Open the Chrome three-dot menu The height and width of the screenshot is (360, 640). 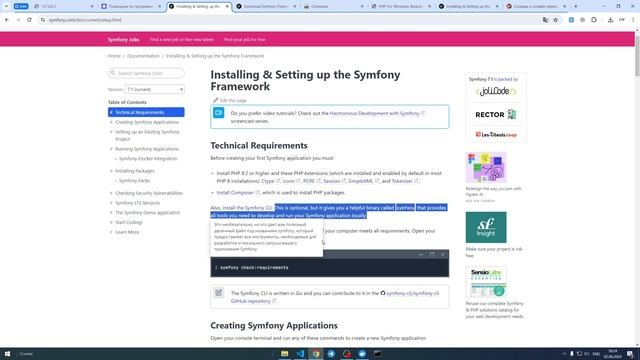633,20
